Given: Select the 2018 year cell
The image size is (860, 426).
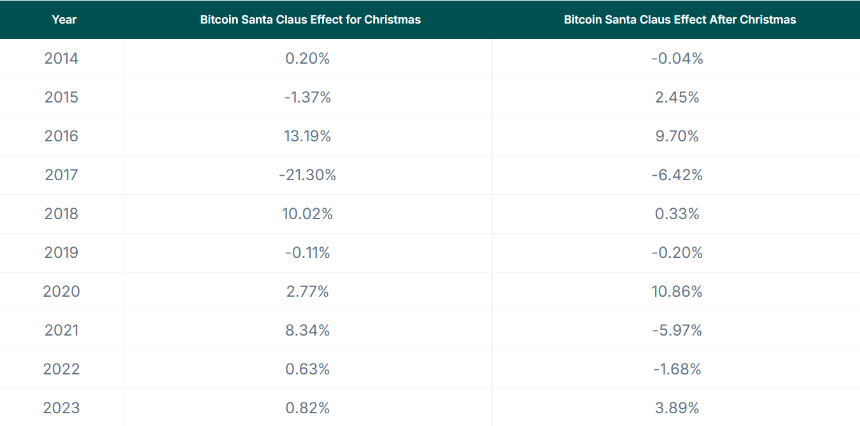Looking at the screenshot, I should 61,214.
